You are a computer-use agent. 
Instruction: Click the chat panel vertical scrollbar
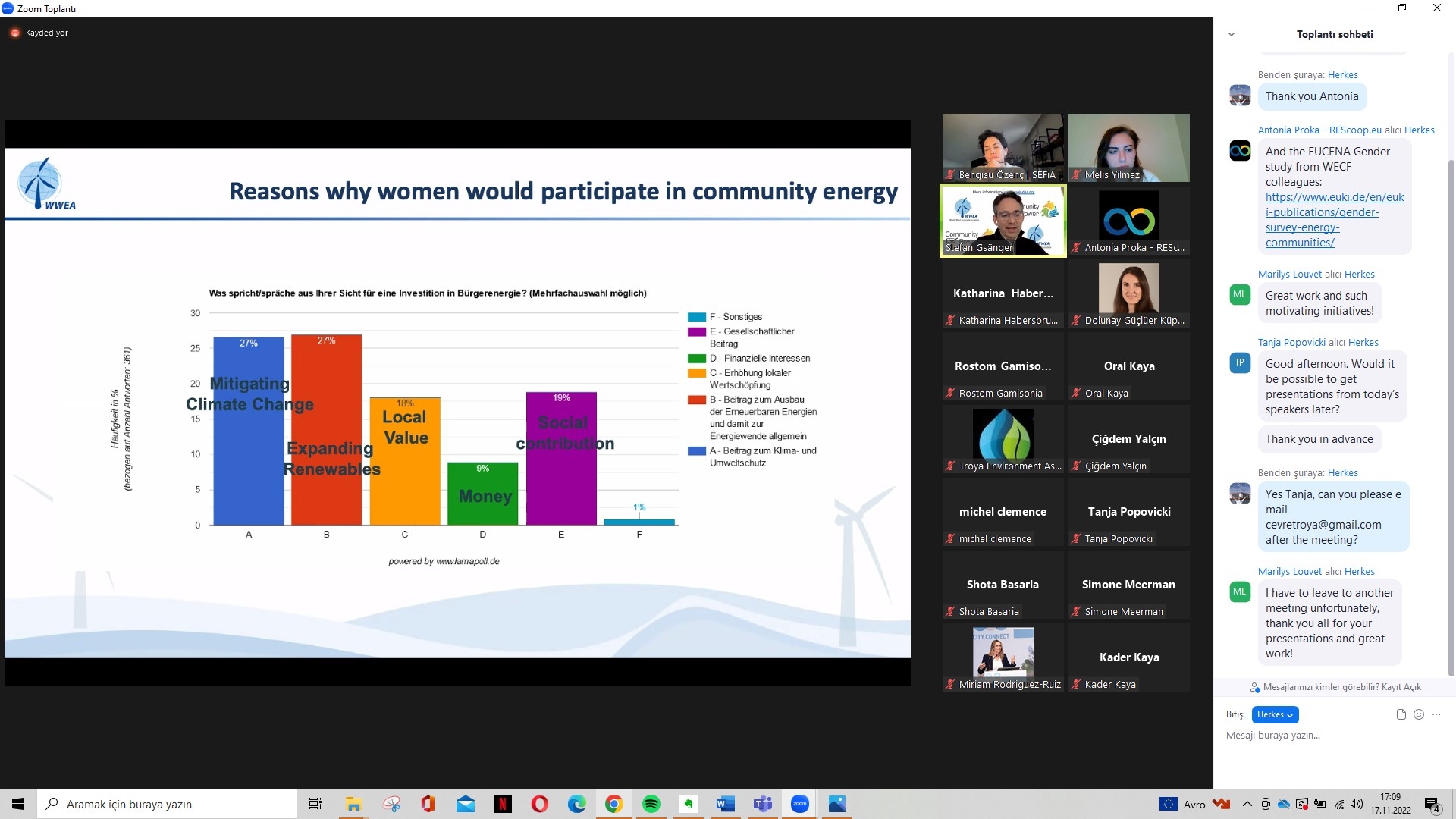pos(1451,417)
